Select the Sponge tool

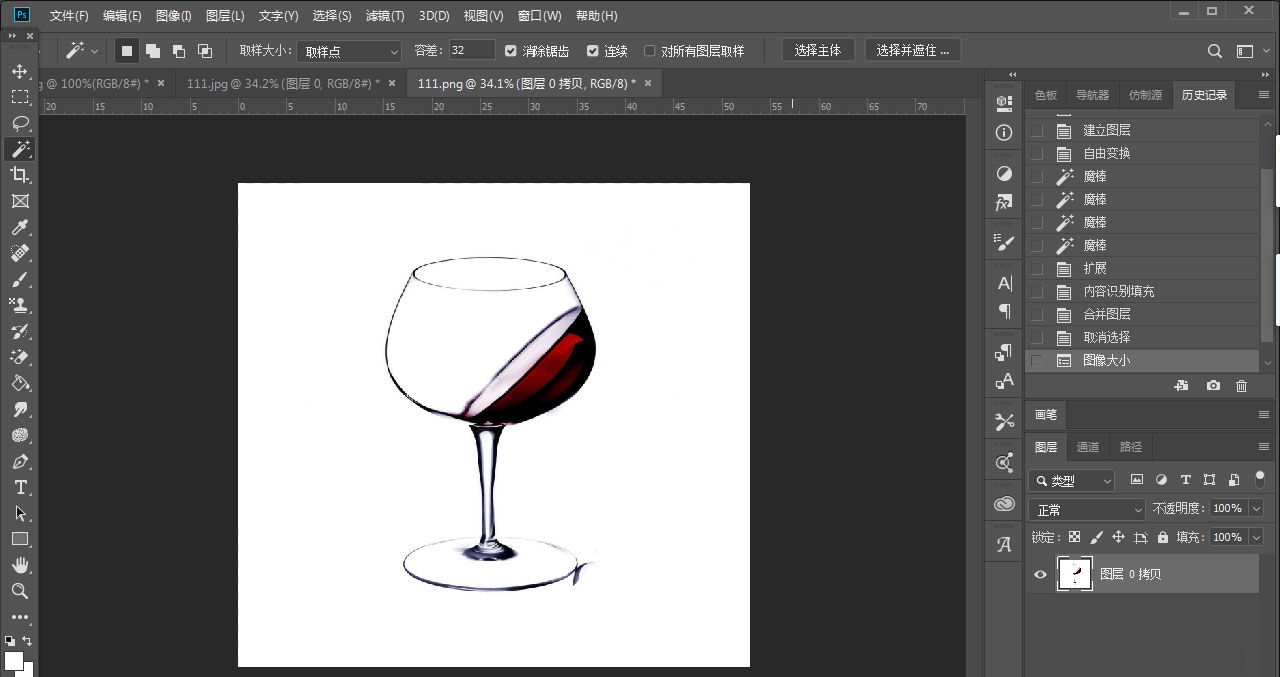[19, 435]
